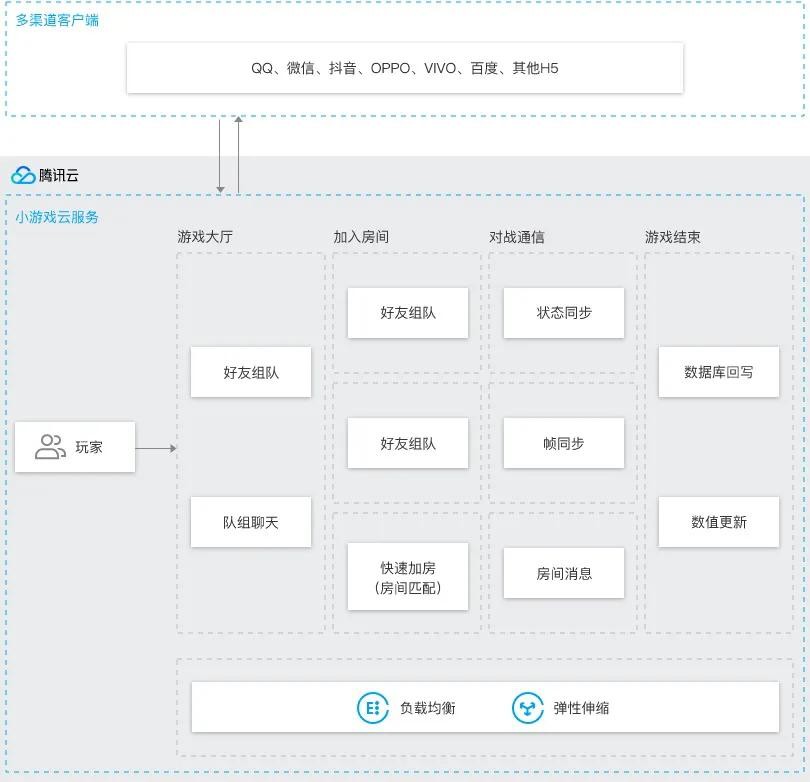The height and width of the screenshot is (782, 810).
Task: Click the upward arrow toward the client box
Action: tap(238, 155)
